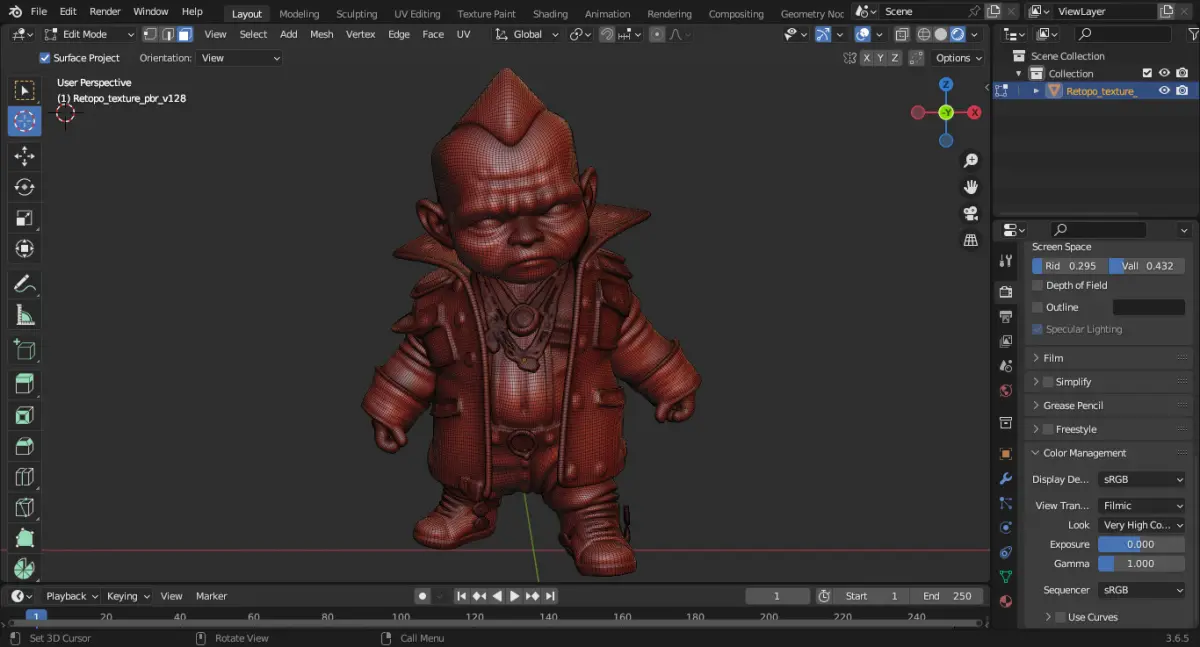The height and width of the screenshot is (647, 1200).
Task: Open the Edit Mode dropdown
Action: pyautogui.click(x=87, y=34)
